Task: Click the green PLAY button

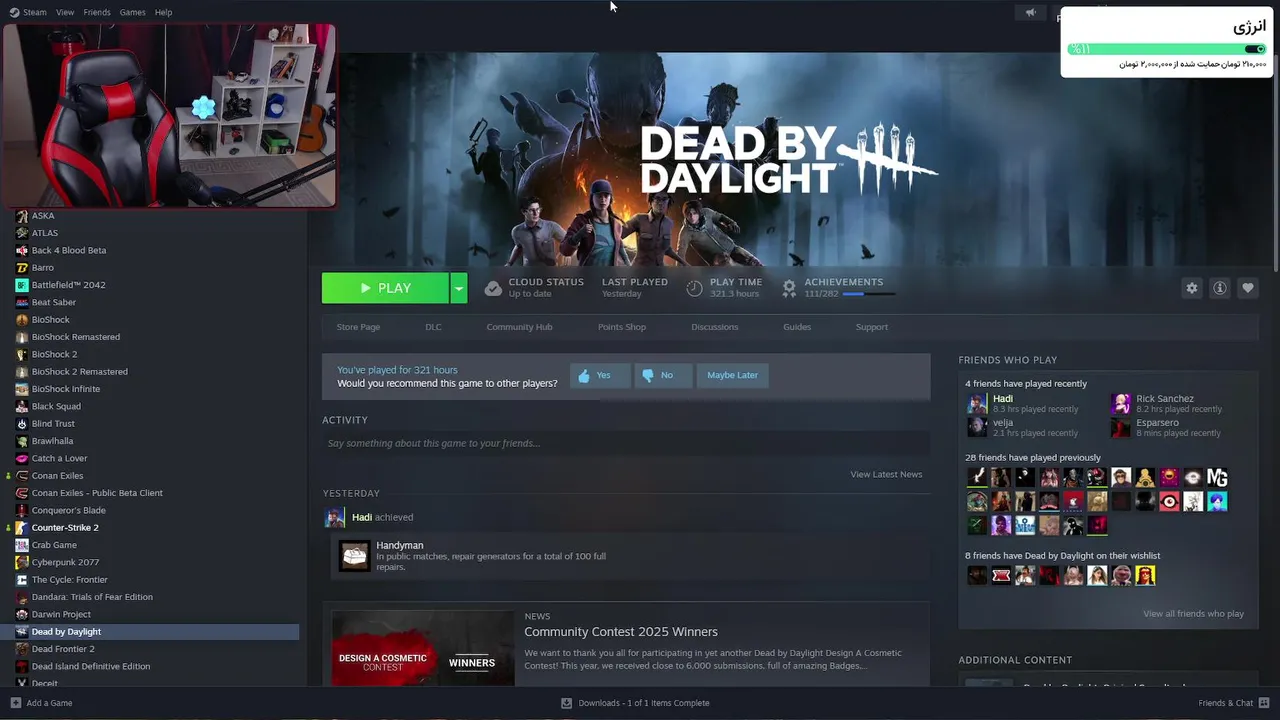Action: 385,288
